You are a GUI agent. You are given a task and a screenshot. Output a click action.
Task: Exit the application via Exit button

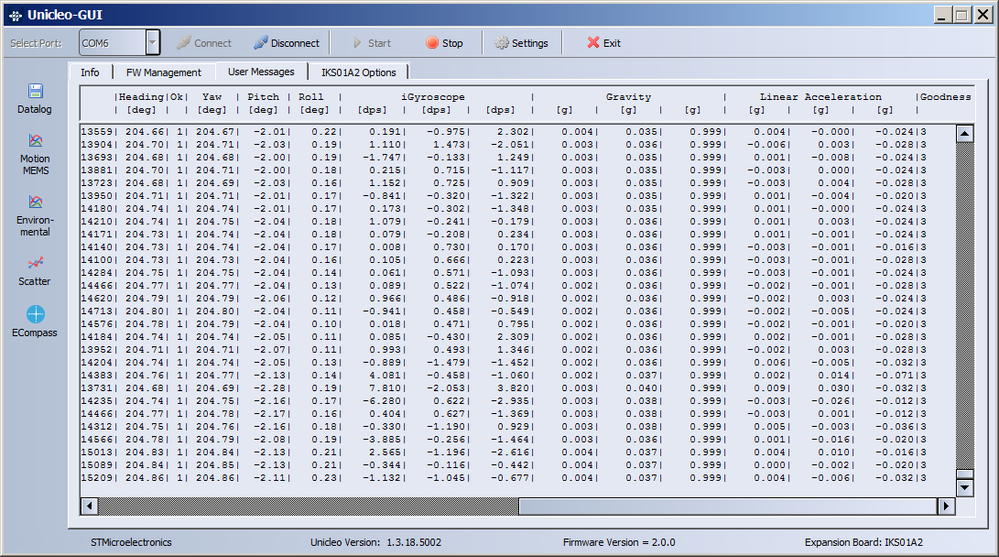tap(603, 43)
